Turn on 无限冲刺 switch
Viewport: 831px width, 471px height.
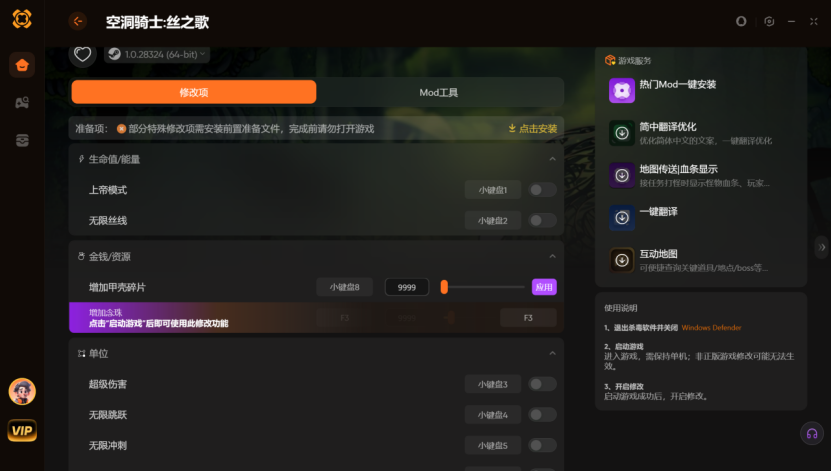click(542, 446)
